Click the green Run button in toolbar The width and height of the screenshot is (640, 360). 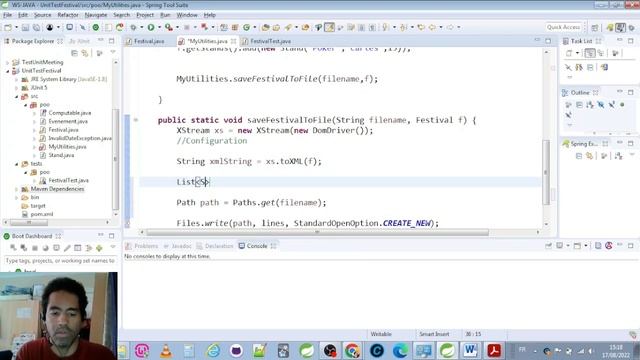point(151,27)
